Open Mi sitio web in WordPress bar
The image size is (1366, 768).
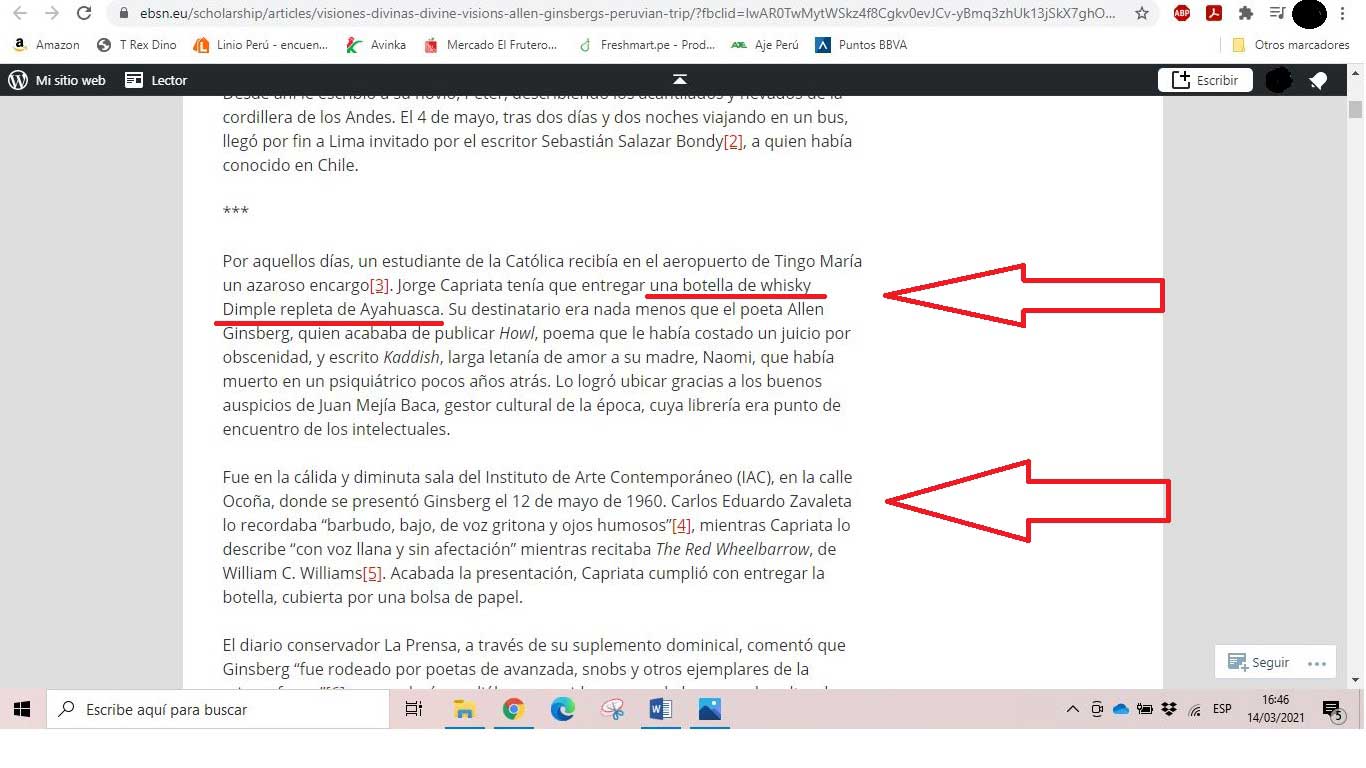point(58,80)
